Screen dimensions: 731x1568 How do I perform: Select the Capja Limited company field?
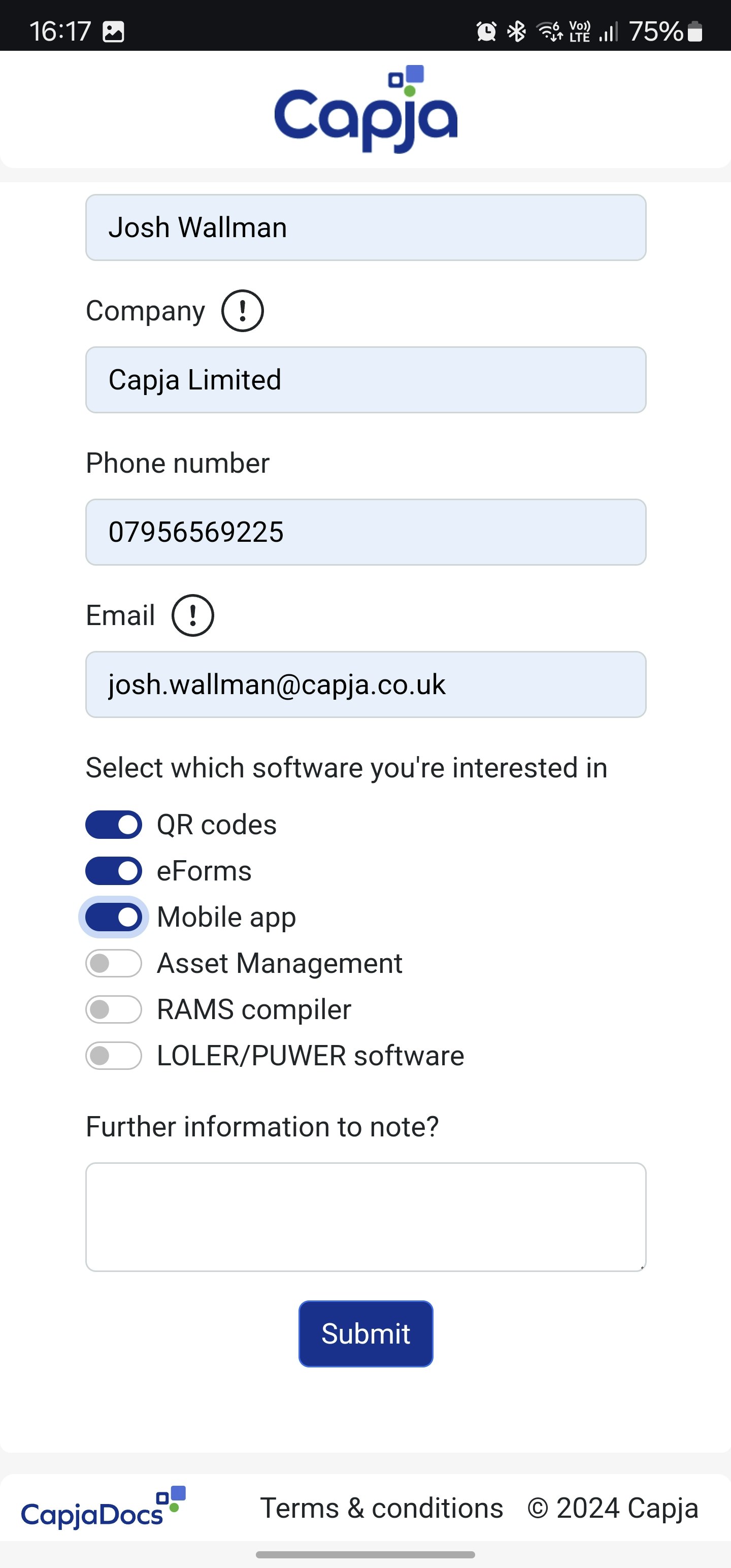[366, 380]
